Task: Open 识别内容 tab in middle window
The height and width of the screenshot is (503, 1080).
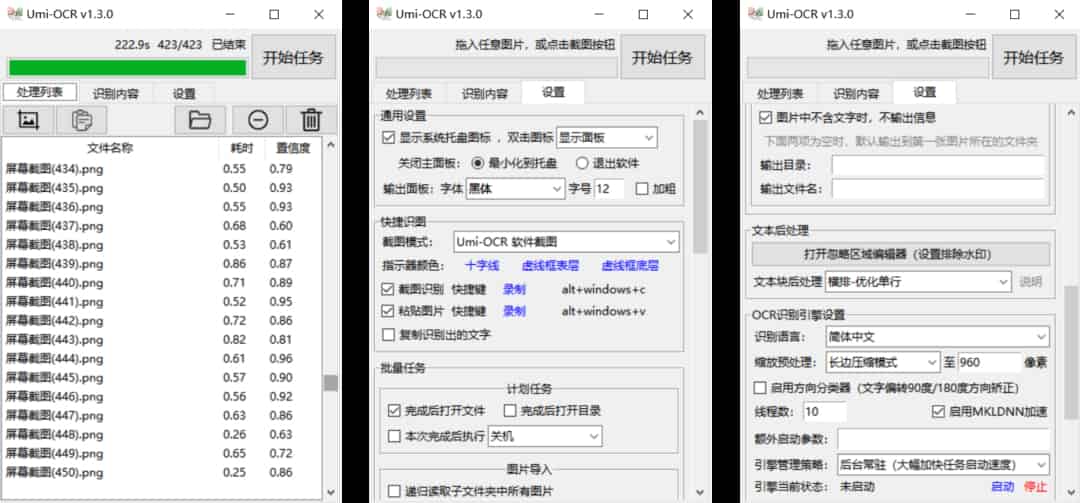Action: tap(484, 94)
